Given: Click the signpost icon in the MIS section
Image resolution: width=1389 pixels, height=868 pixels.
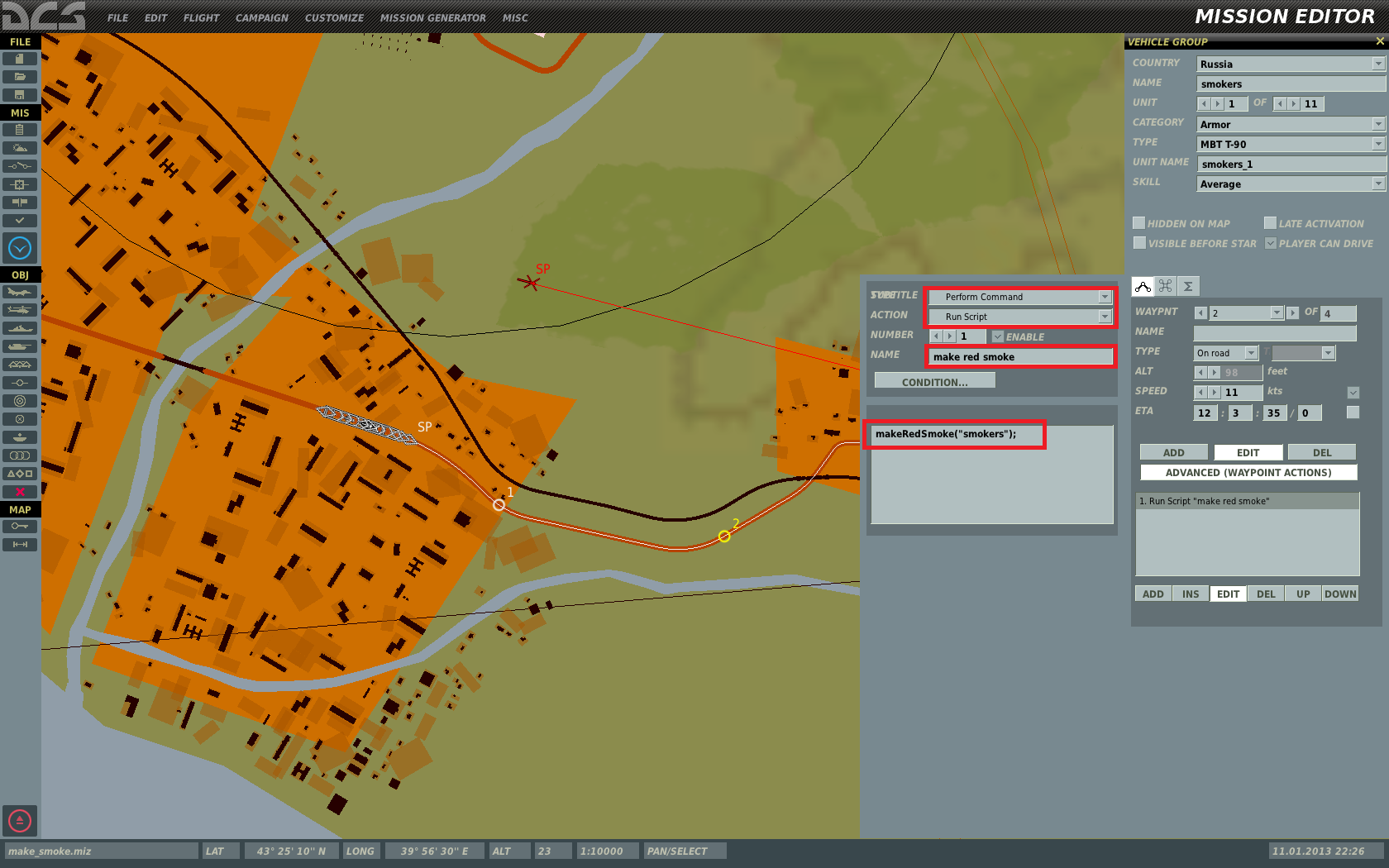Looking at the screenshot, I should click(x=20, y=203).
